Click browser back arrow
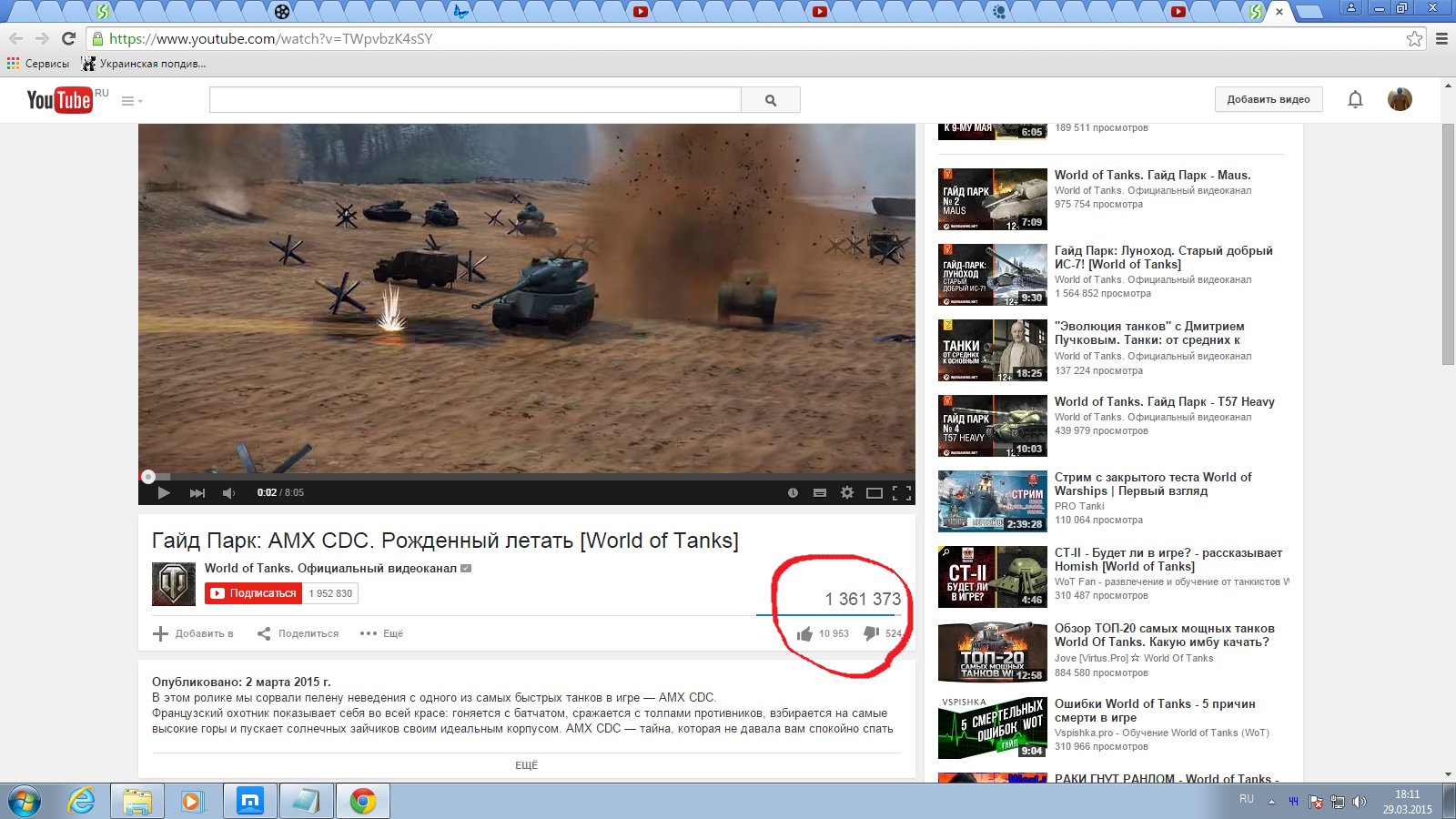This screenshot has height=819, width=1456. (x=15, y=39)
